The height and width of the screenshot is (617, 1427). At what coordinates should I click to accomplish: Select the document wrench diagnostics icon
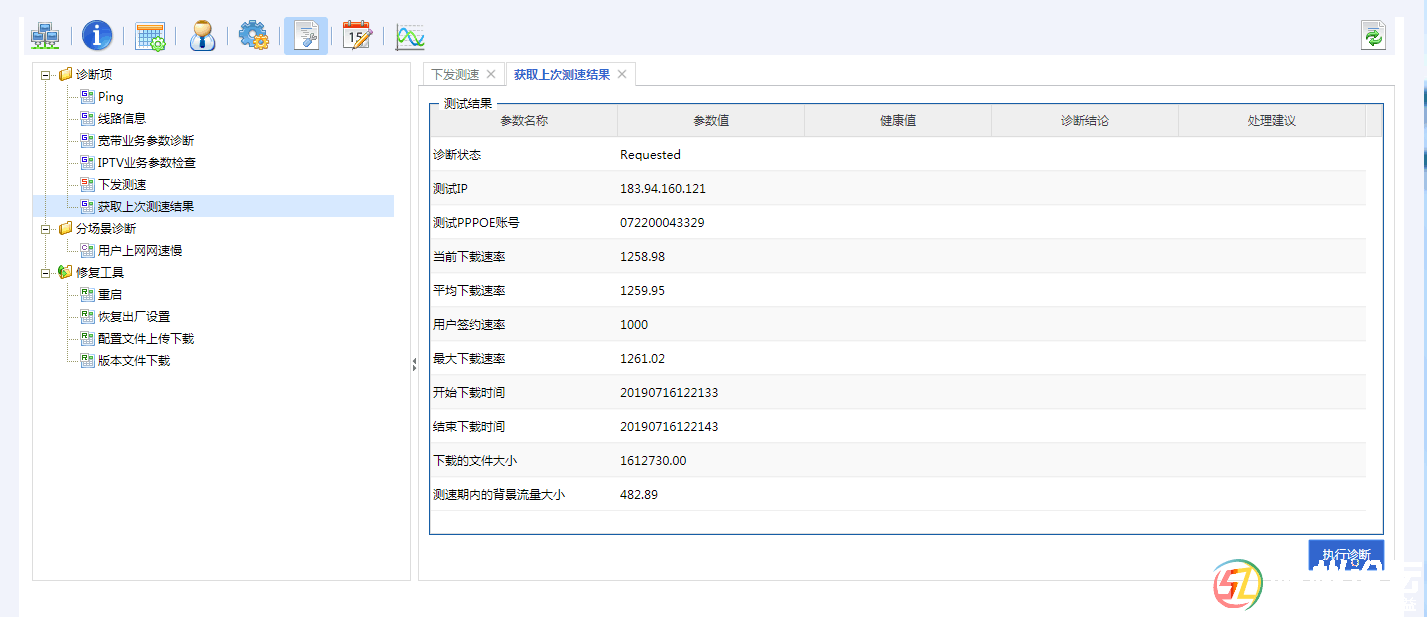pos(306,37)
